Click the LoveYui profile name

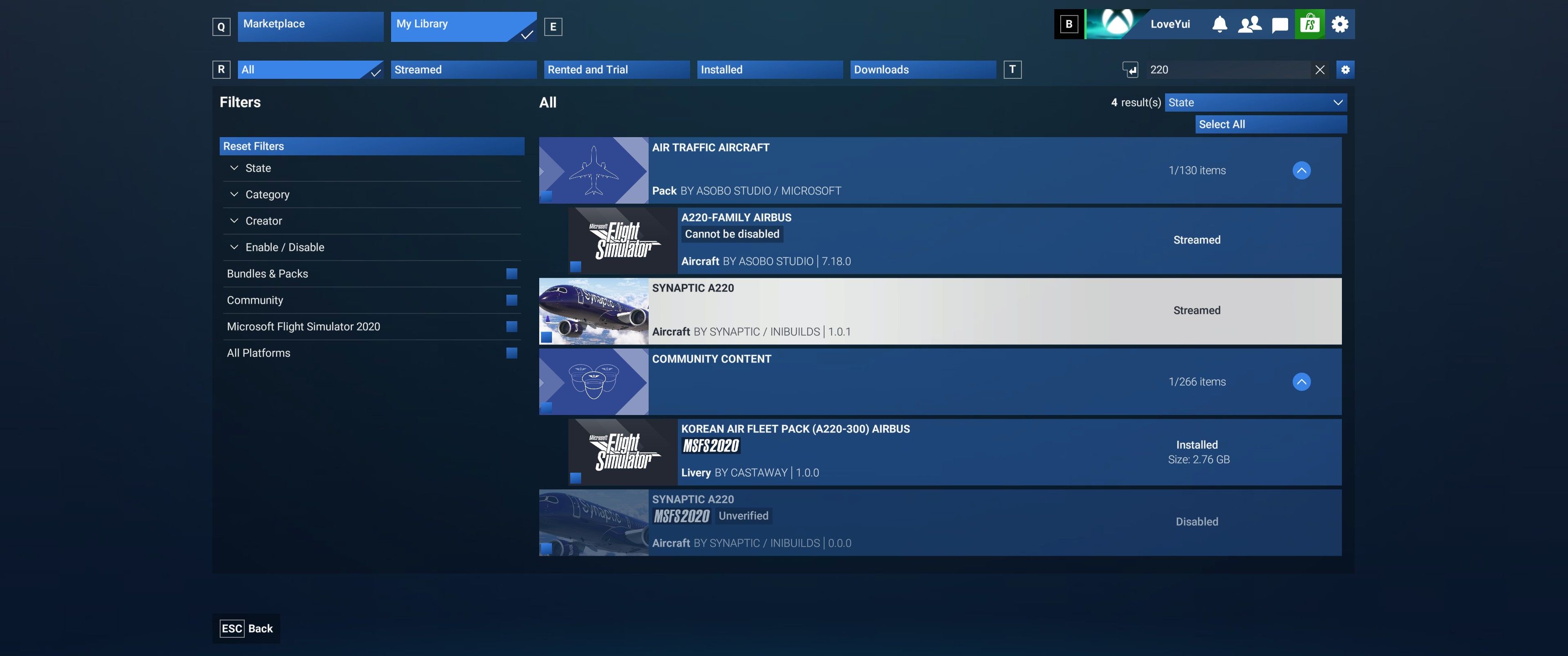[x=1170, y=24]
